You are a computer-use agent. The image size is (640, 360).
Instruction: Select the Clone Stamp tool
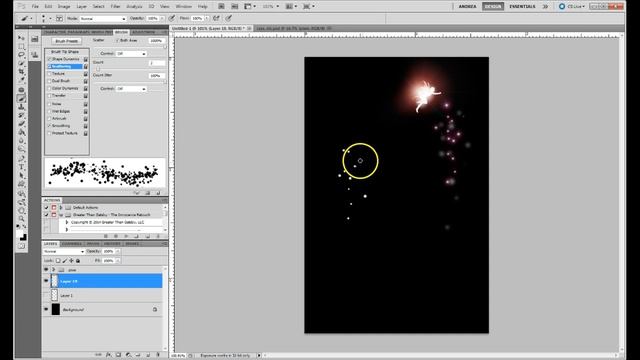point(21,107)
